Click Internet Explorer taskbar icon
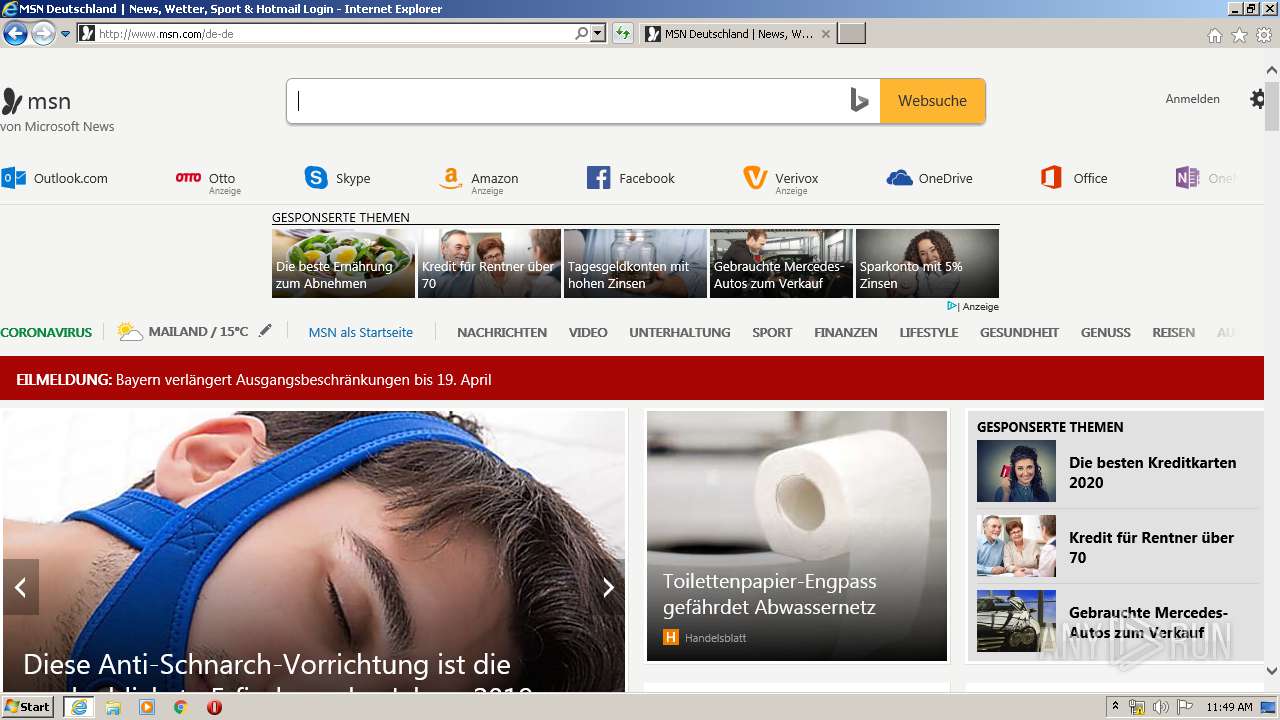This screenshot has width=1280, height=720. point(79,707)
